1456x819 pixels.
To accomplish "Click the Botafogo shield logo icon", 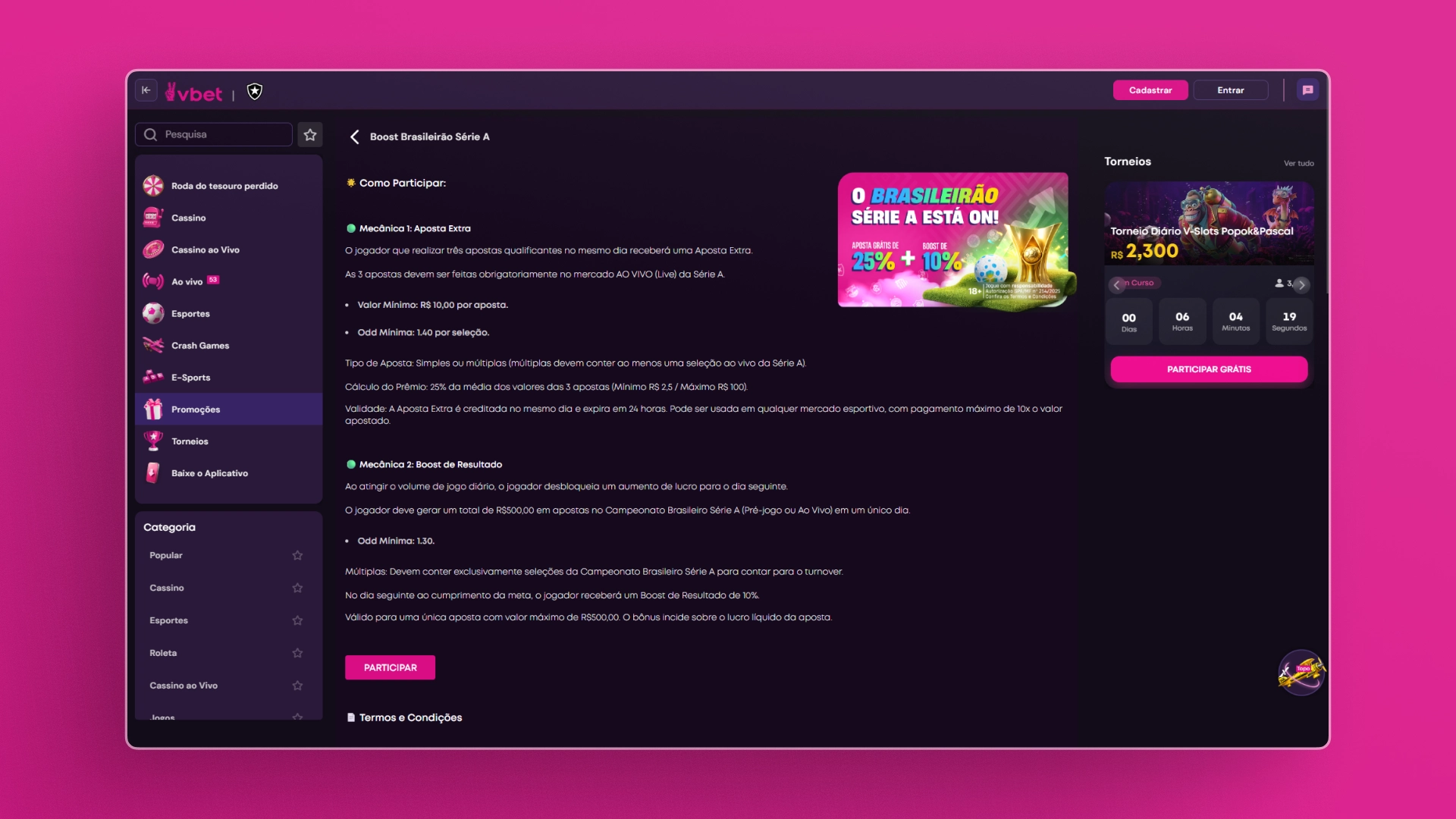I will pos(255,92).
